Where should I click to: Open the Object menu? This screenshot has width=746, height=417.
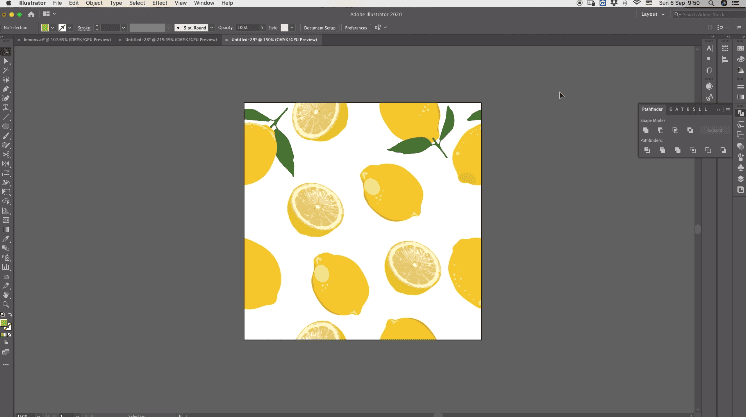[x=92, y=4]
